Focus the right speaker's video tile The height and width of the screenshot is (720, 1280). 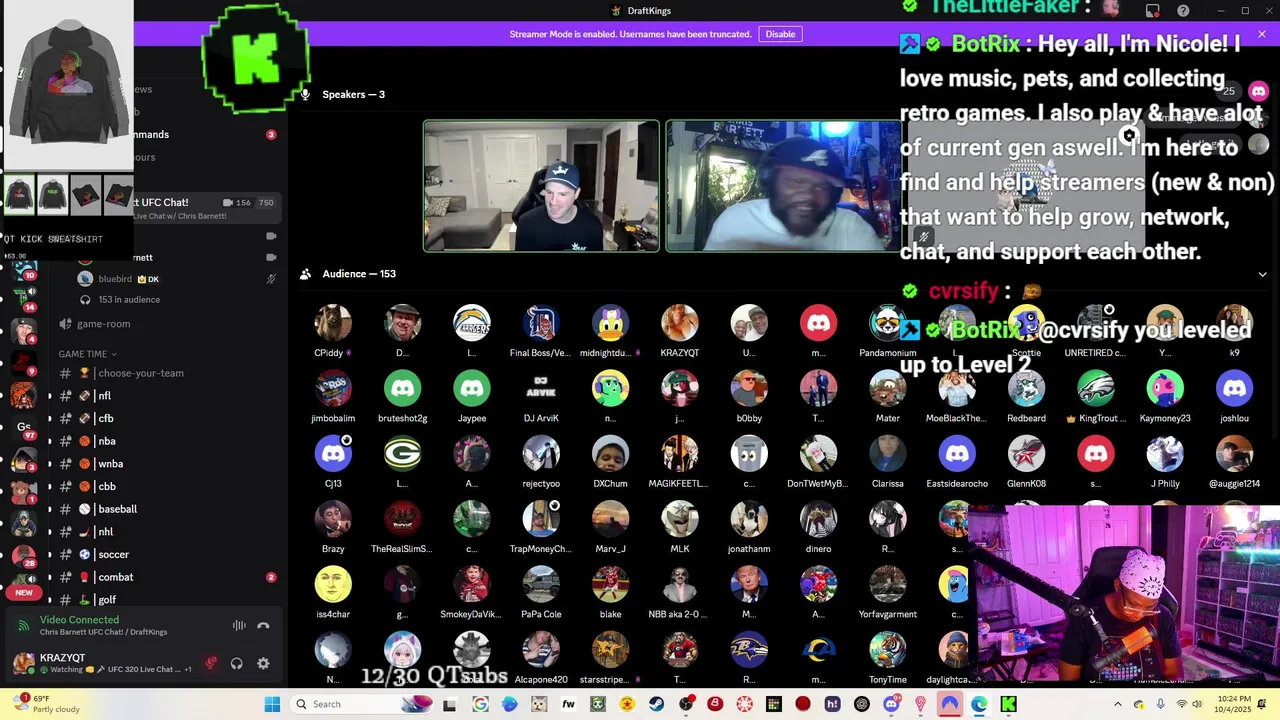pyautogui.click(x=784, y=186)
